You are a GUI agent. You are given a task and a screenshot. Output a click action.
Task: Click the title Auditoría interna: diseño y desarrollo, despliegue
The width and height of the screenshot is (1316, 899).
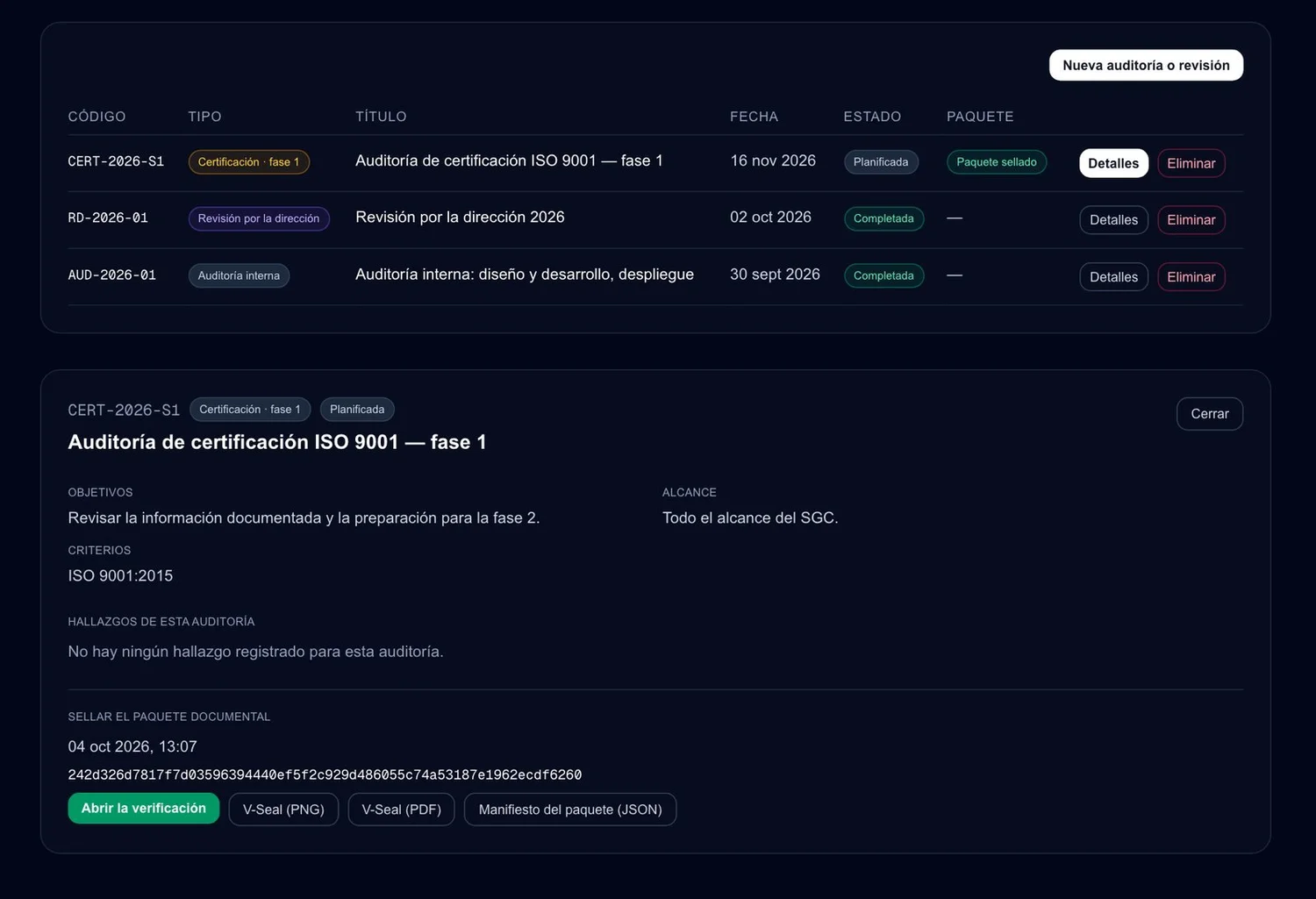(x=525, y=275)
